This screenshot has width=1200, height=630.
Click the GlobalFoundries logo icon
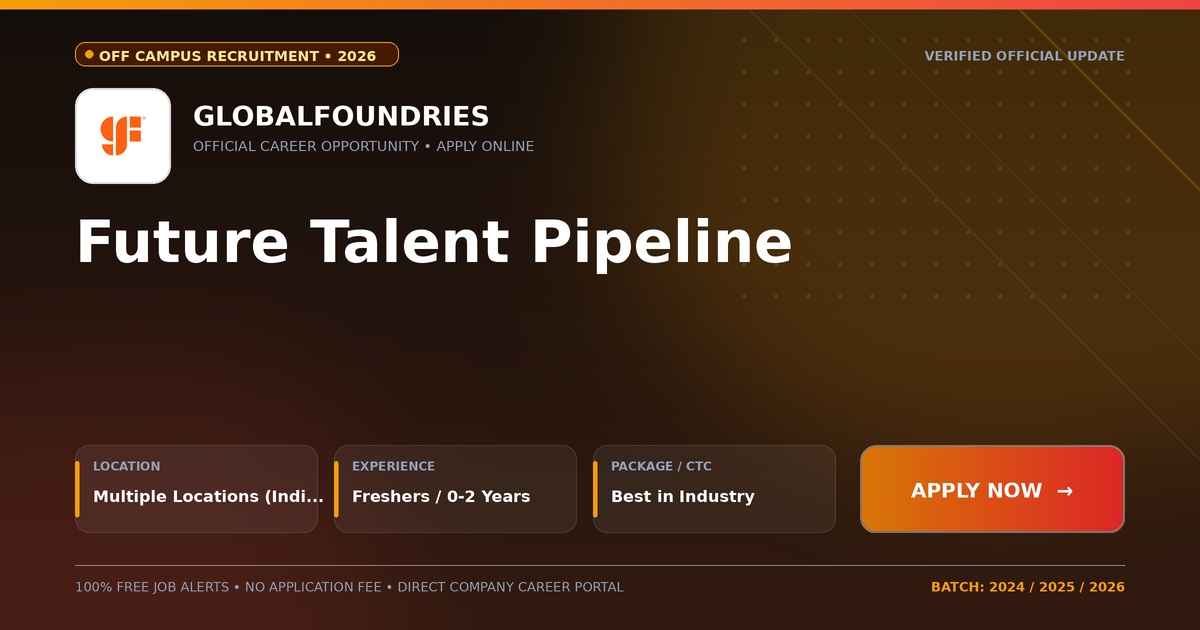(x=123, y=136)
